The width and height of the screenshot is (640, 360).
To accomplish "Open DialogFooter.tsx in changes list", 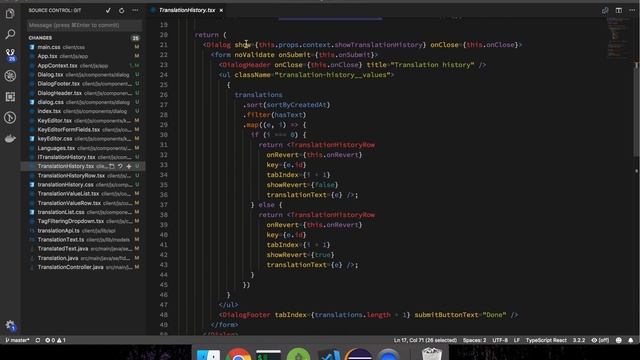I will (84, 84).
